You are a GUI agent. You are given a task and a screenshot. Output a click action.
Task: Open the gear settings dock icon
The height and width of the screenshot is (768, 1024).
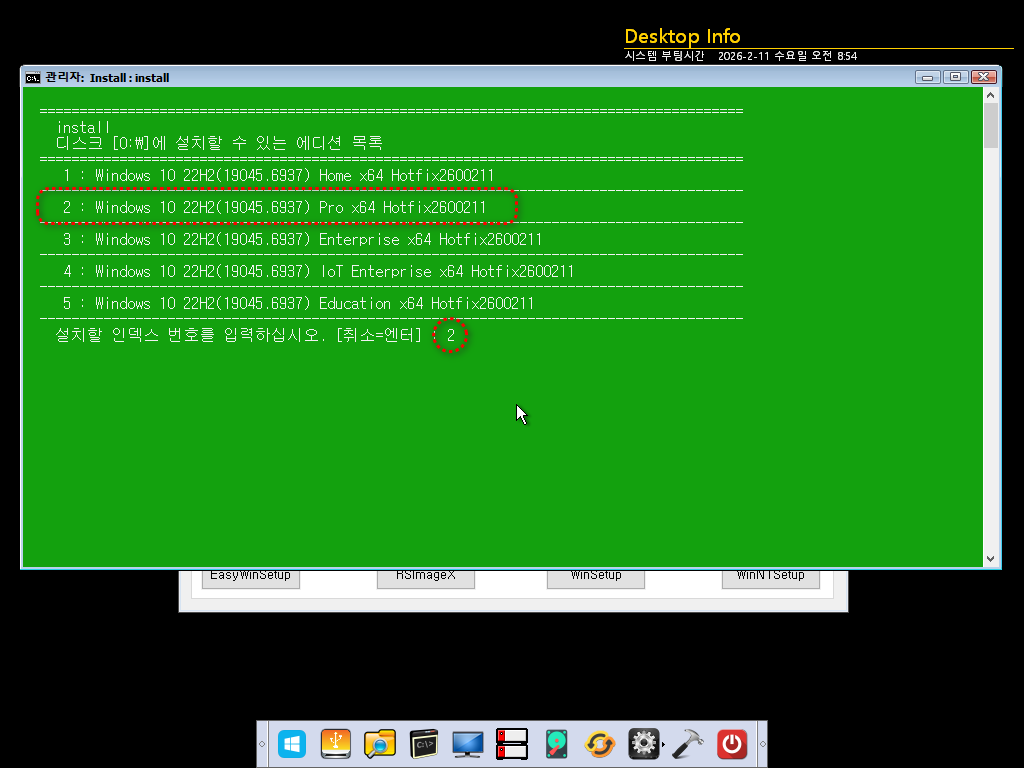click(643, 744)
